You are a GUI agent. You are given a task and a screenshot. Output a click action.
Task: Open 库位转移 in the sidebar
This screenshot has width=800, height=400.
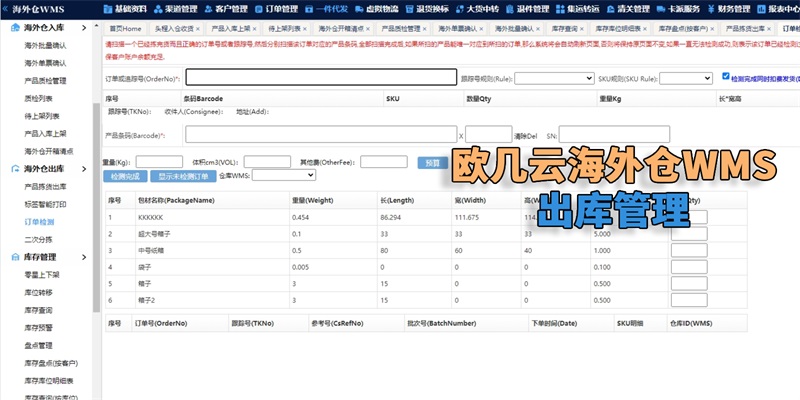(x=38, y=292)
